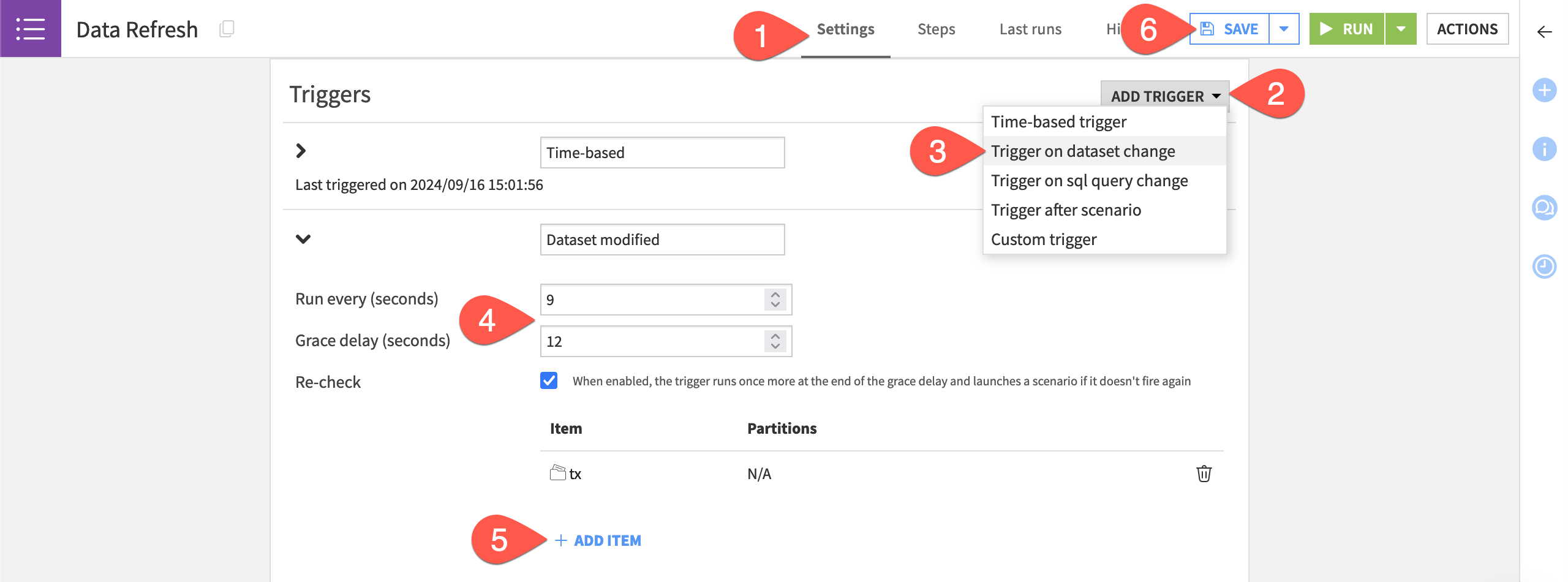Select Trigger on dataset change from the menu
This screenshot has height=582, width=1568.
pos(1084,151)
